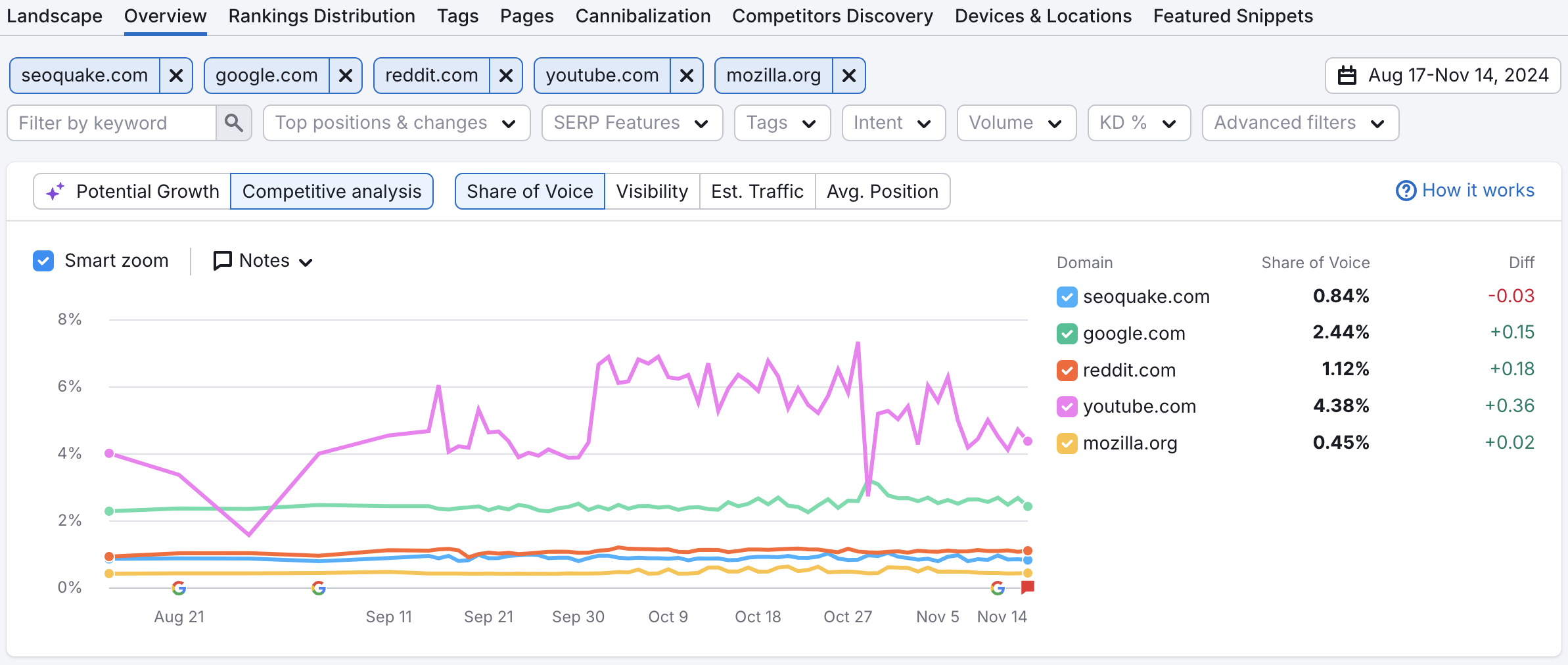Open the Devices & Locations tab
1568x665 pixels.
point(1044,16)
